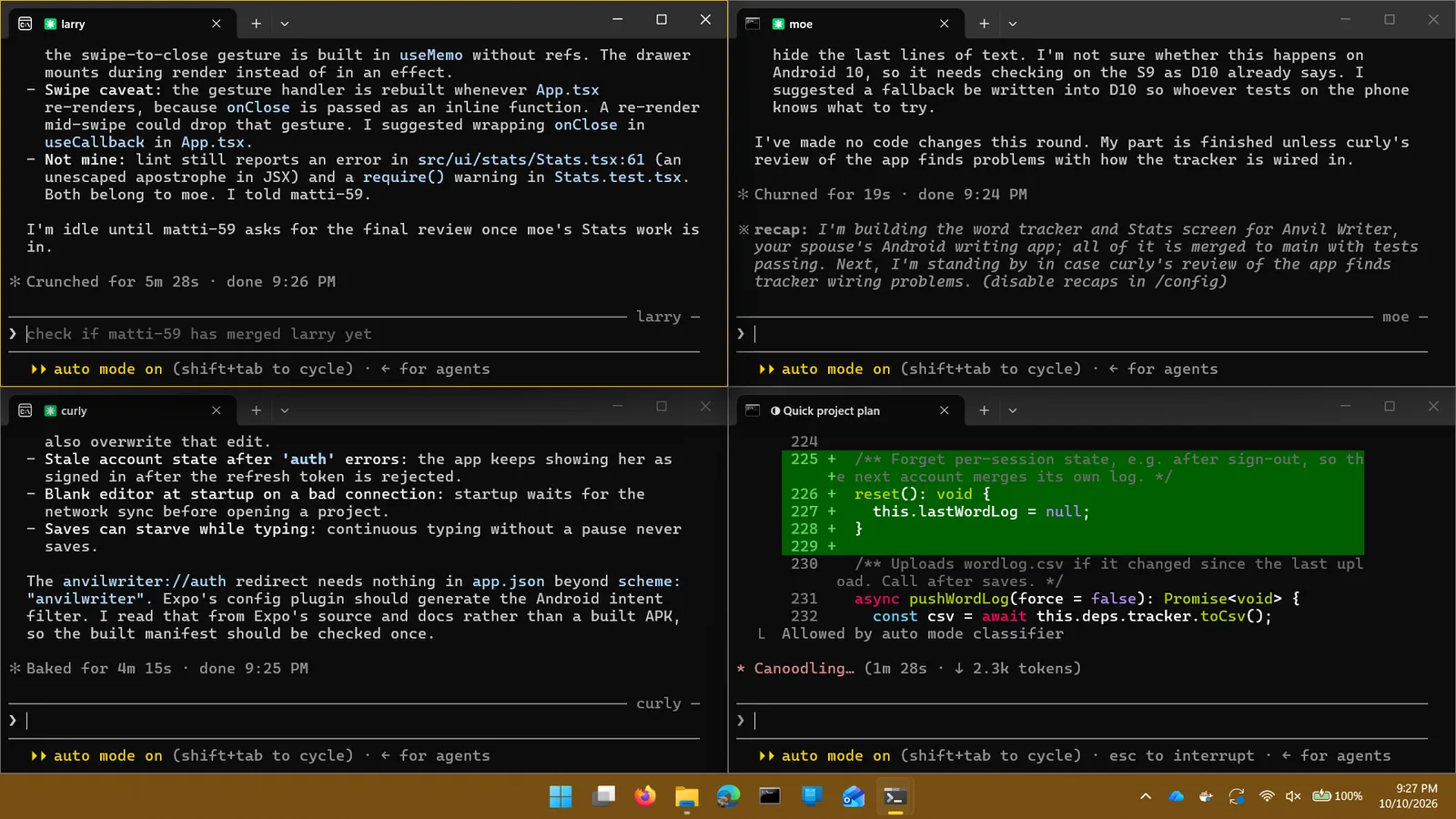Launch Firefox from the taskbar
The image size is (1456, 819).
(x=645, y=796)
